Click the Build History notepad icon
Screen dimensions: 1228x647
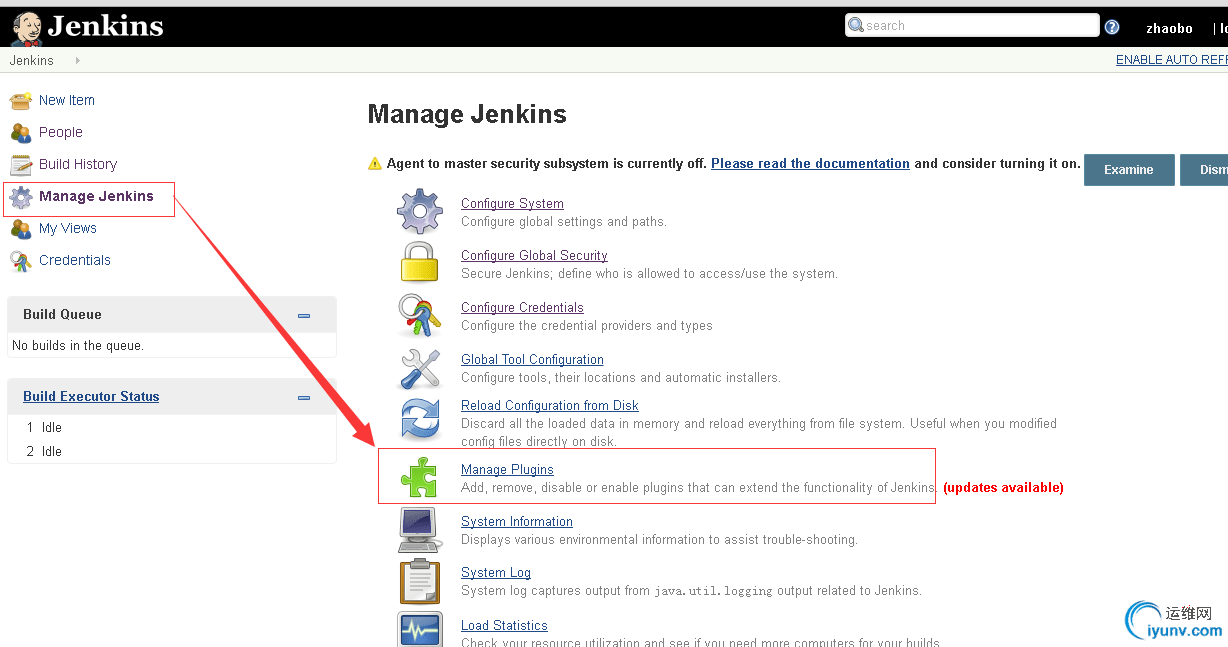point(21,164)
